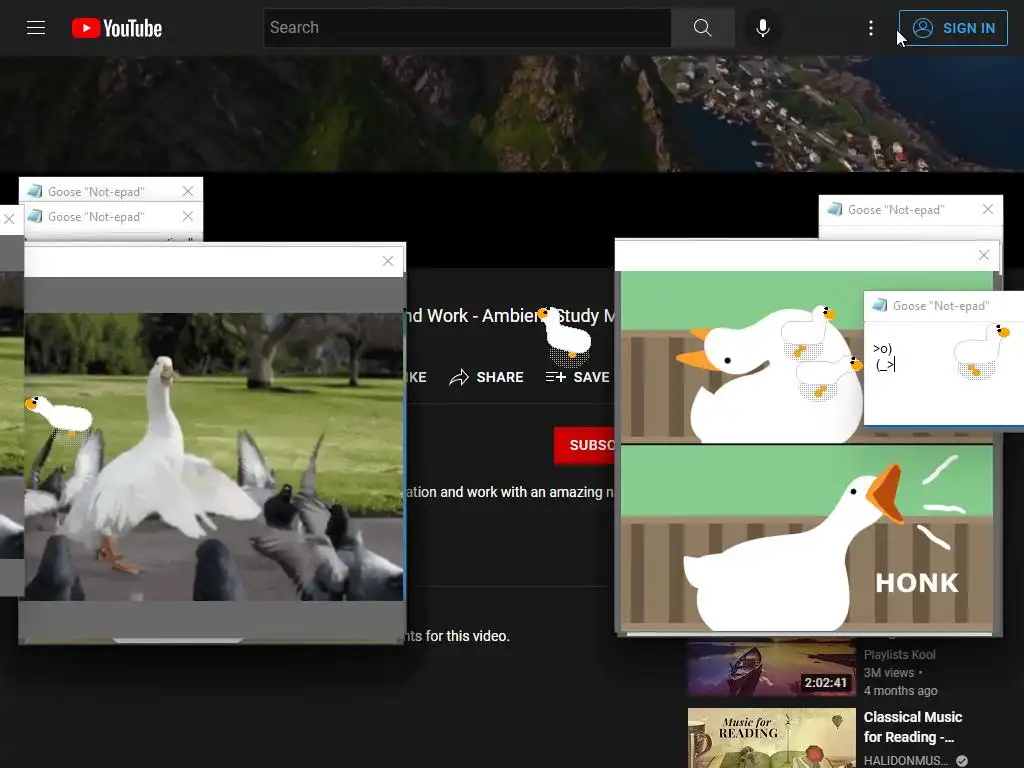Click the Search input field

pos(468,27)
